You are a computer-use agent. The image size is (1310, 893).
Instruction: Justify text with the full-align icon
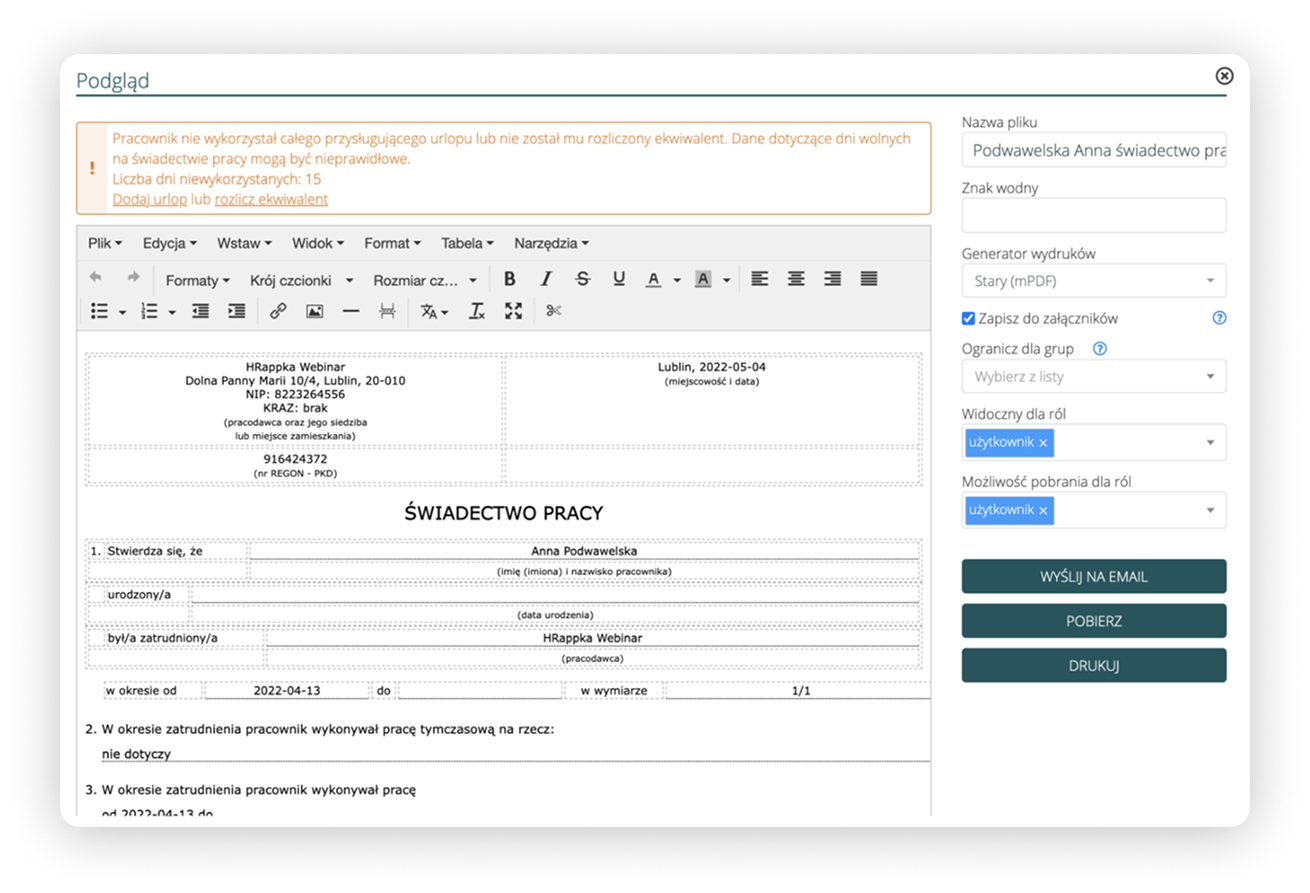(869, 280)
